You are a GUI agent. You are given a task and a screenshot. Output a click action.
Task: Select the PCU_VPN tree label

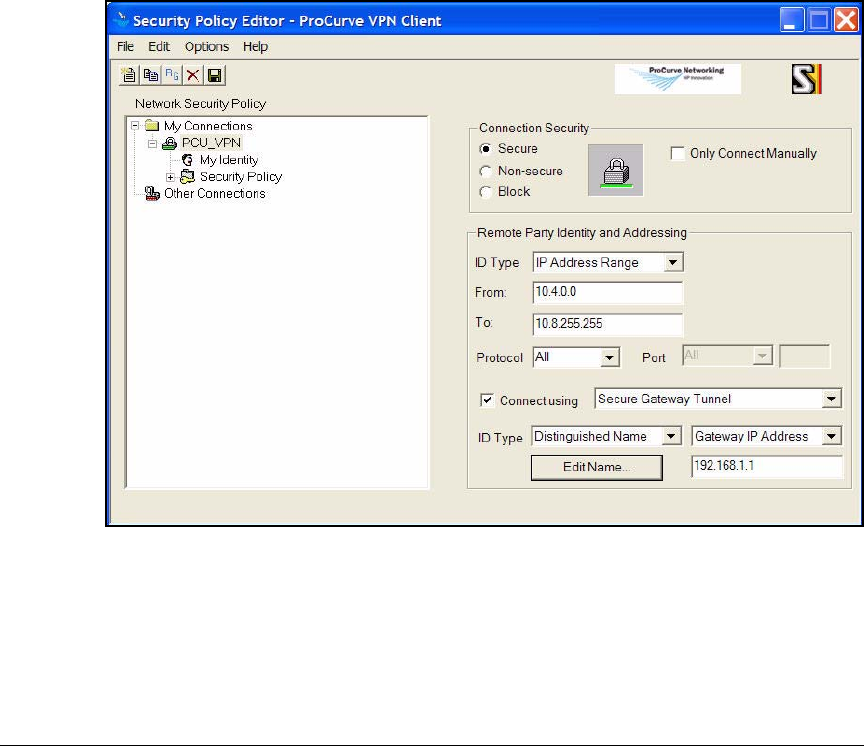(x=212, y=143)
